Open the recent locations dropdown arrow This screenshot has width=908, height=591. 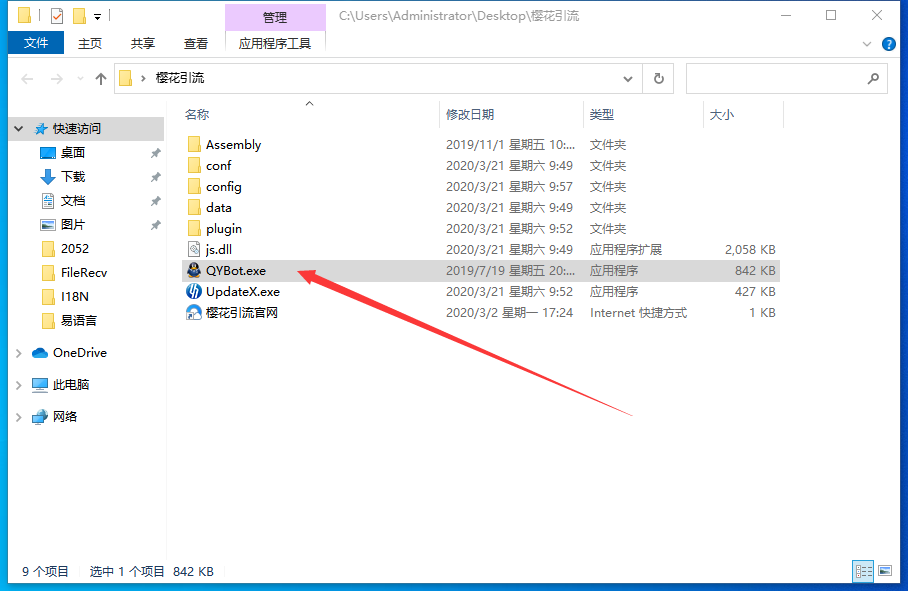click(80, 79)
